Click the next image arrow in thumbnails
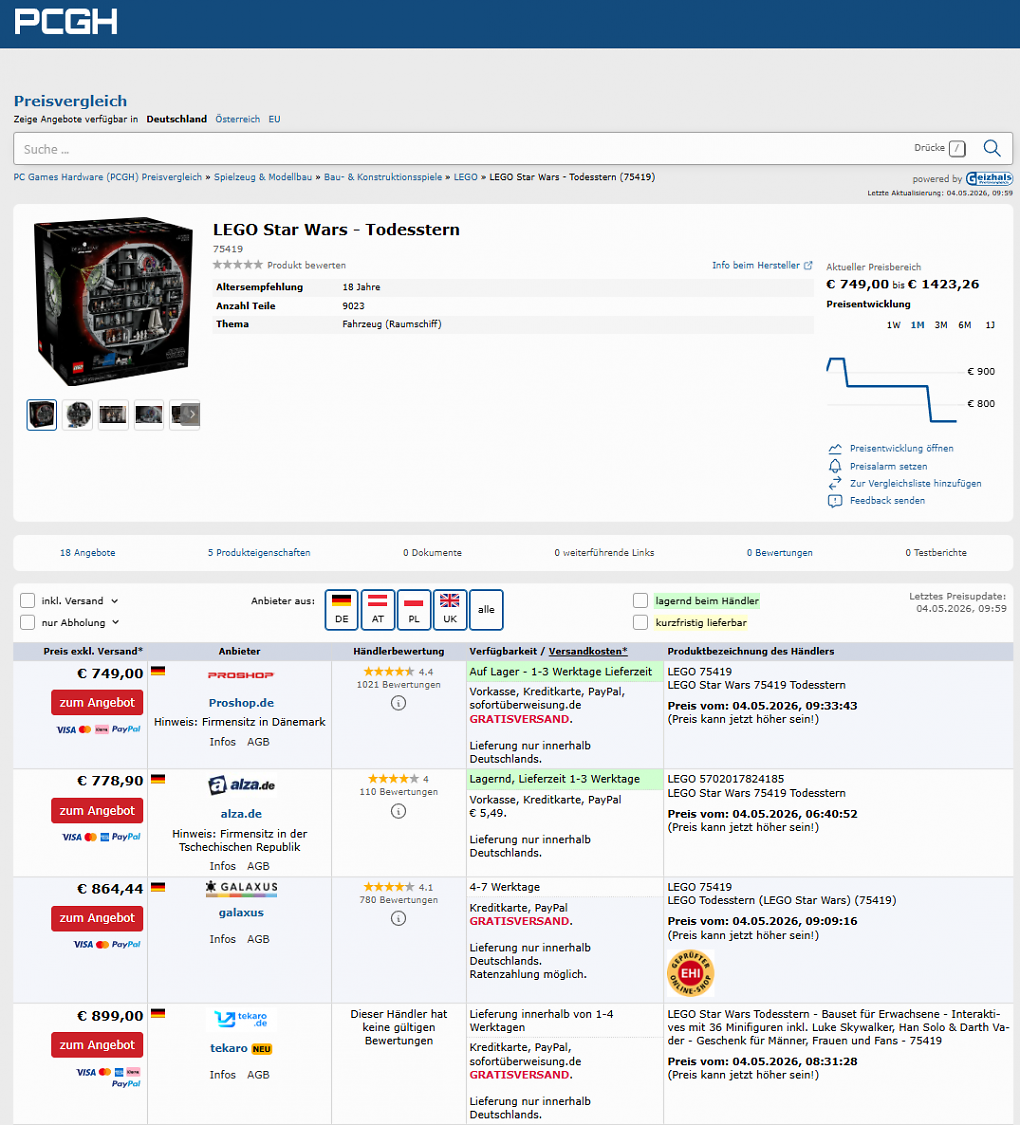The height and width of the screenshot is (1125, 1020). (x=191, y=414)
